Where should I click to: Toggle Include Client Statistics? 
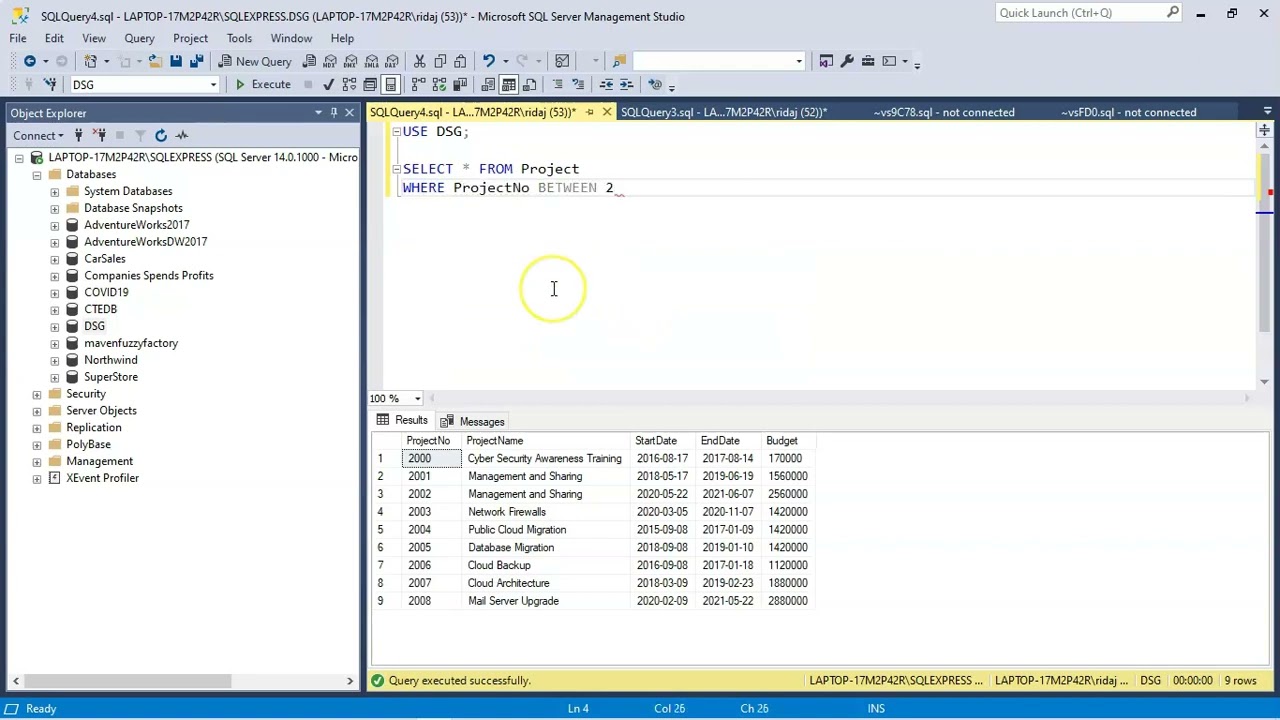pyautogui.click(x=460, y=85)
